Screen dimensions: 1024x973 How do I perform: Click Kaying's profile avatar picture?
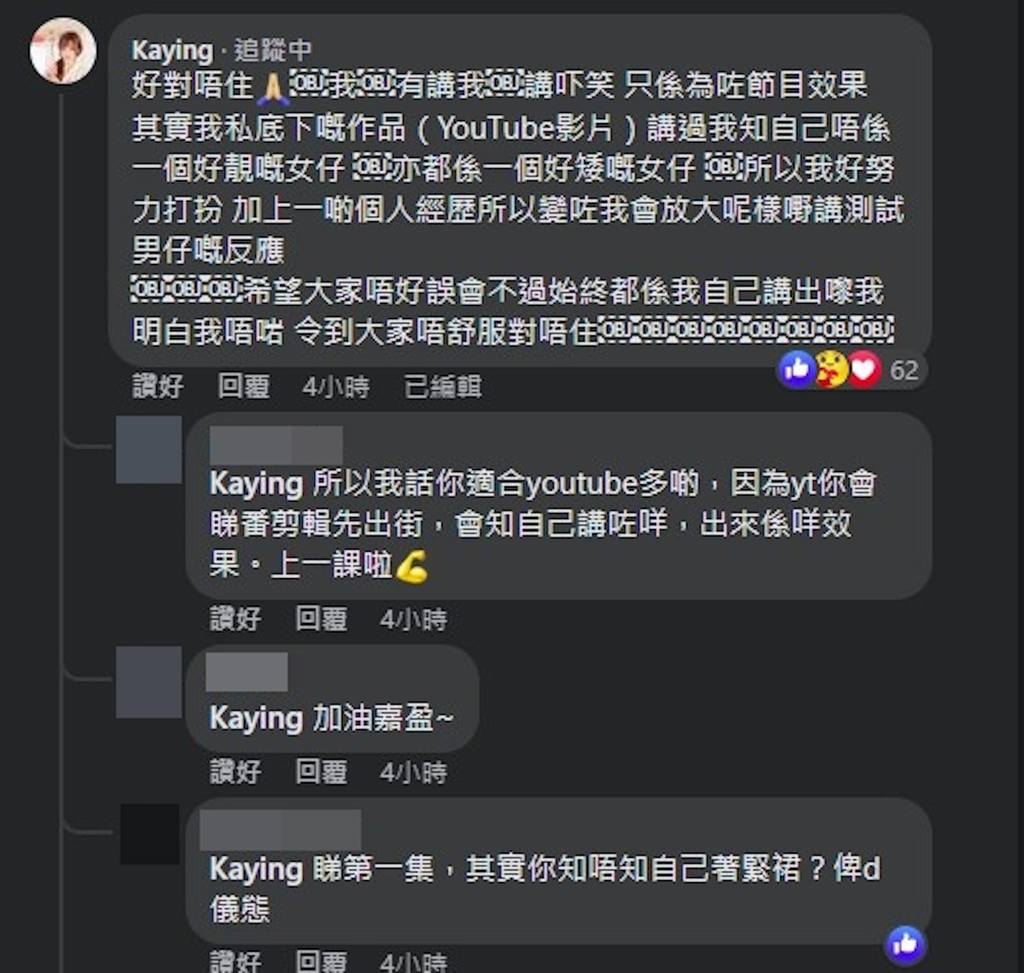pos(63,51)
